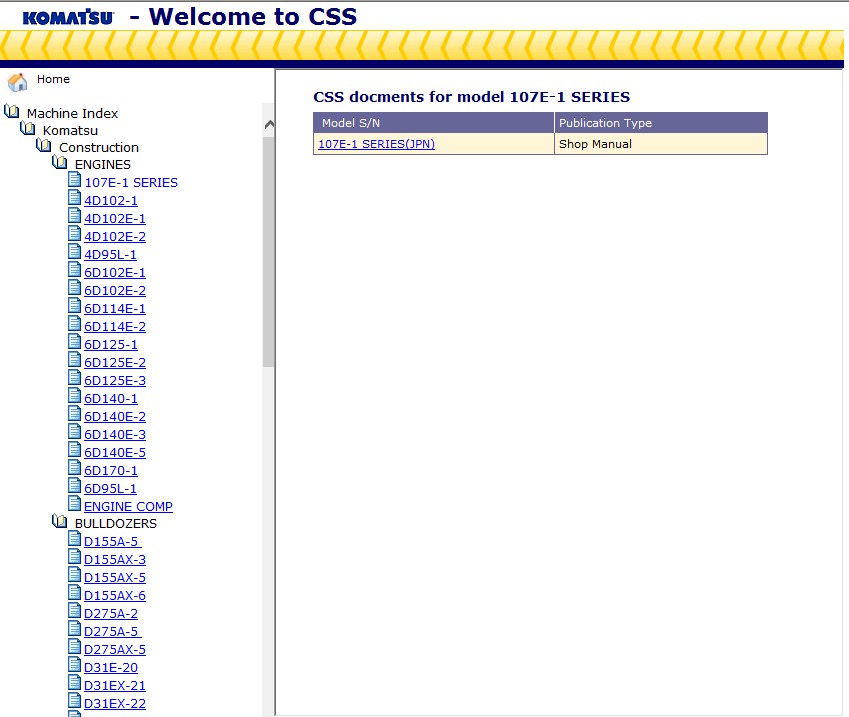Click document icon beside 6D125-1
Viewport: 849px width, 717px height.
tap(75, 342)
